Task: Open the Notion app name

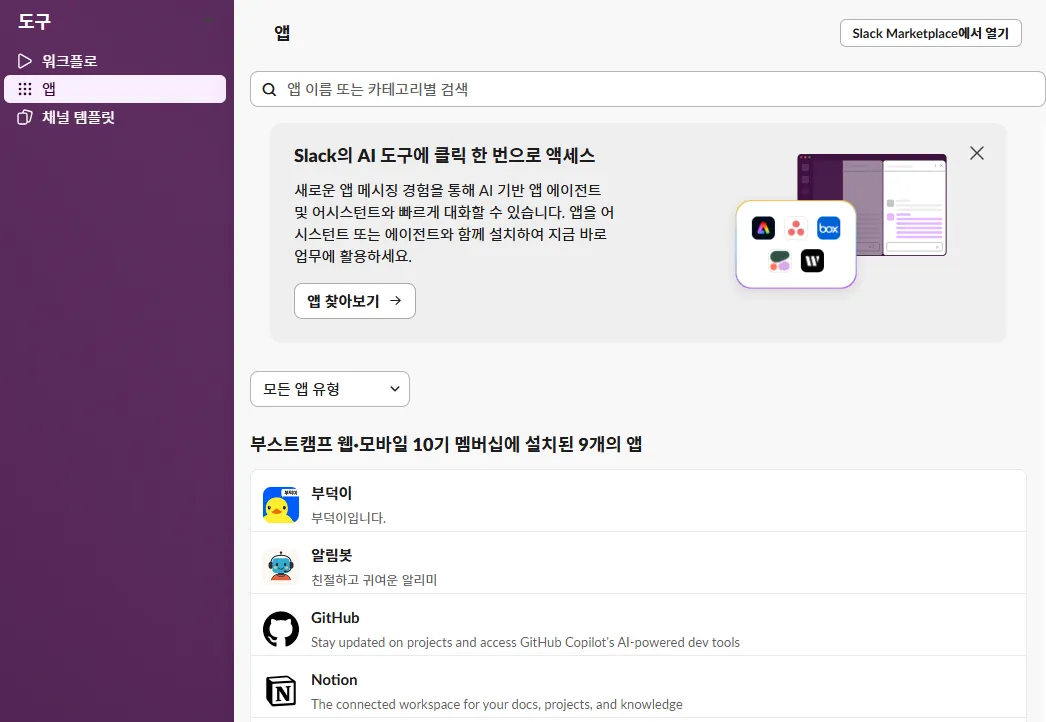Action: (334, 680)
